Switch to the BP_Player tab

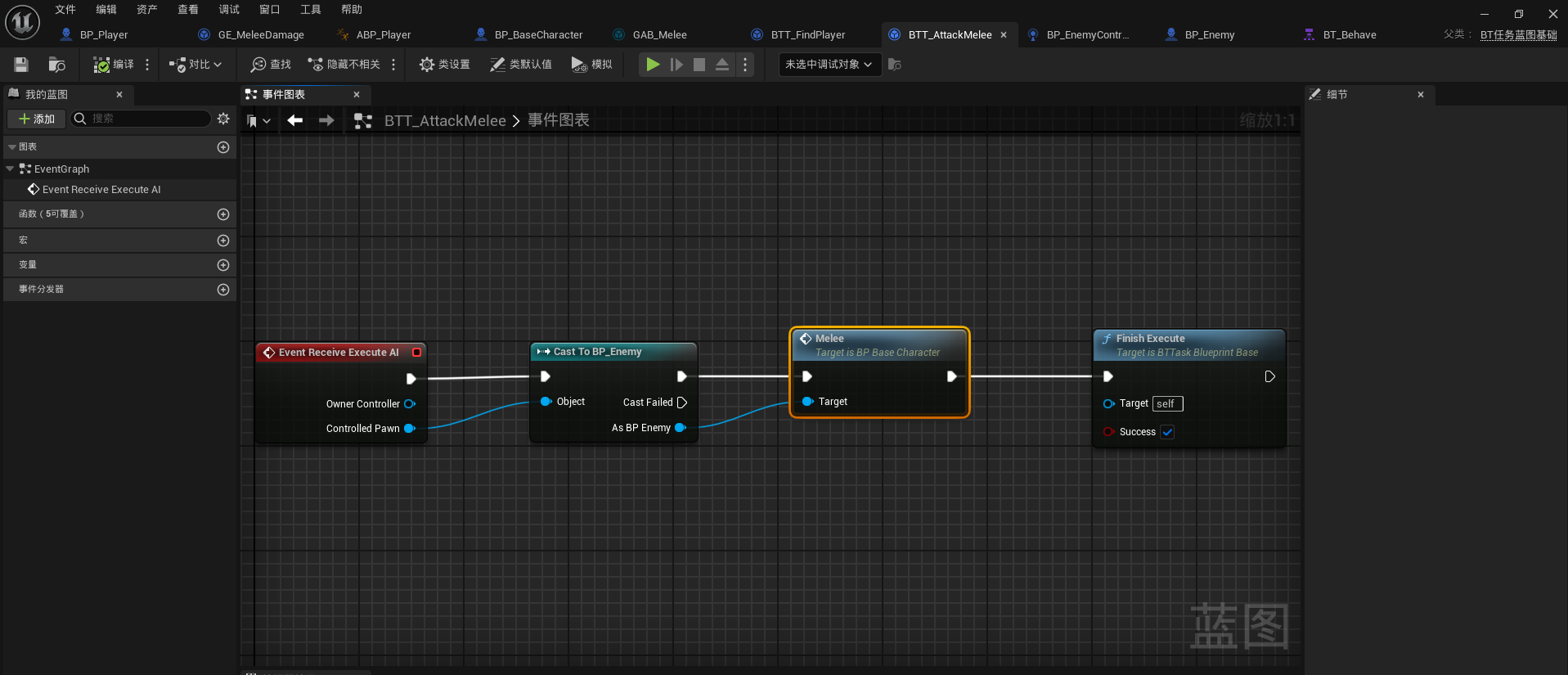pyautogui.click(x=104, y=35)
